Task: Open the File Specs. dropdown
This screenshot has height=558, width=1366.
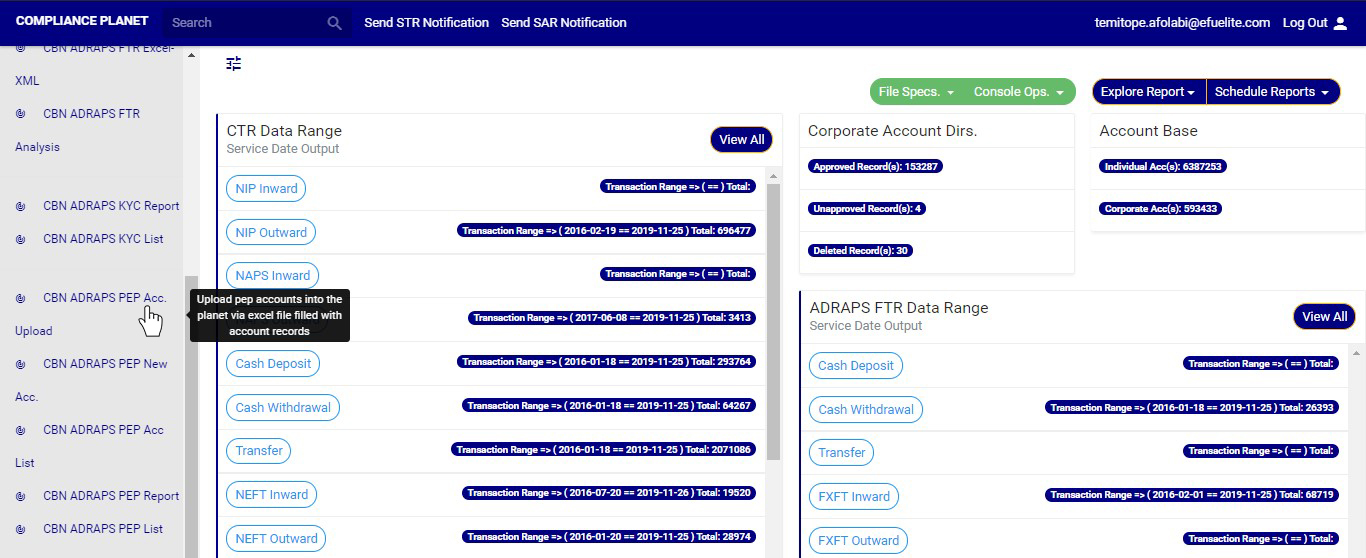Action: [916, 92]
